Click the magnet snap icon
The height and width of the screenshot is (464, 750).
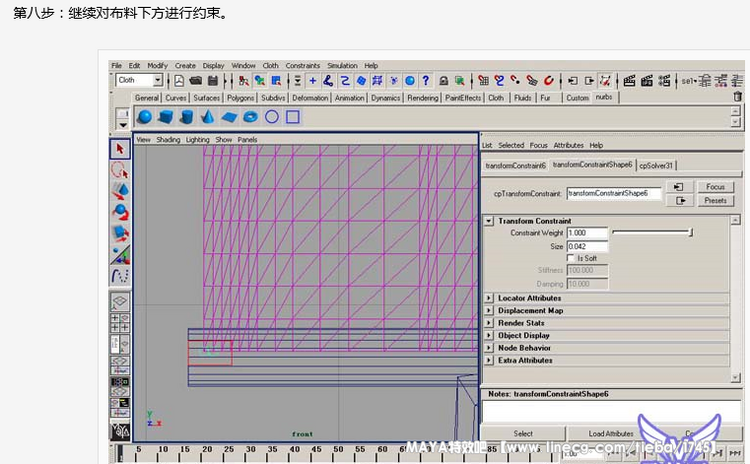pyautogui.click(x=548, y=81)
